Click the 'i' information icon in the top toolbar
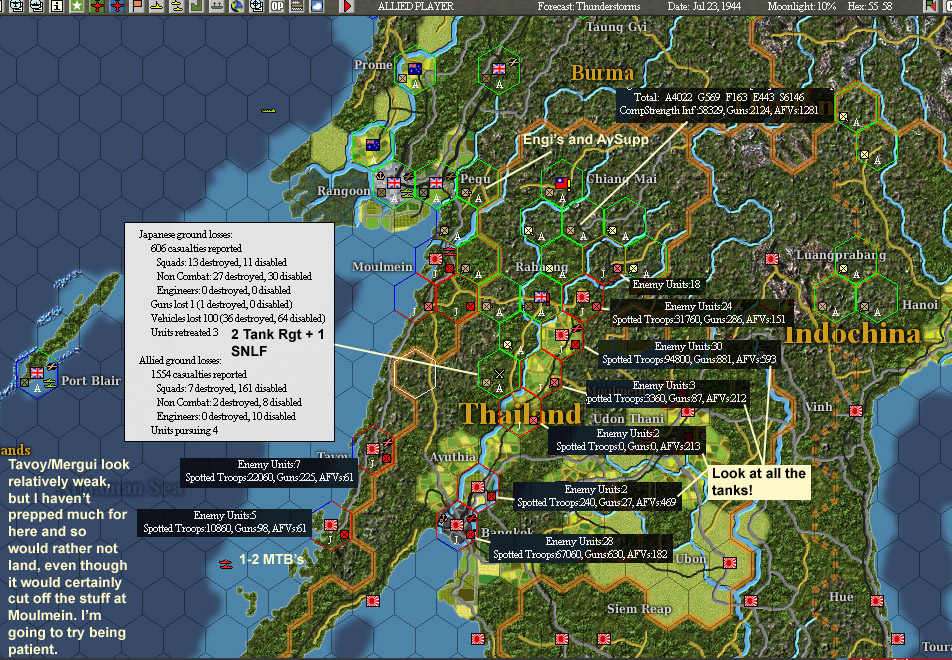The image size is (952, 660). (x=57, y=6)
